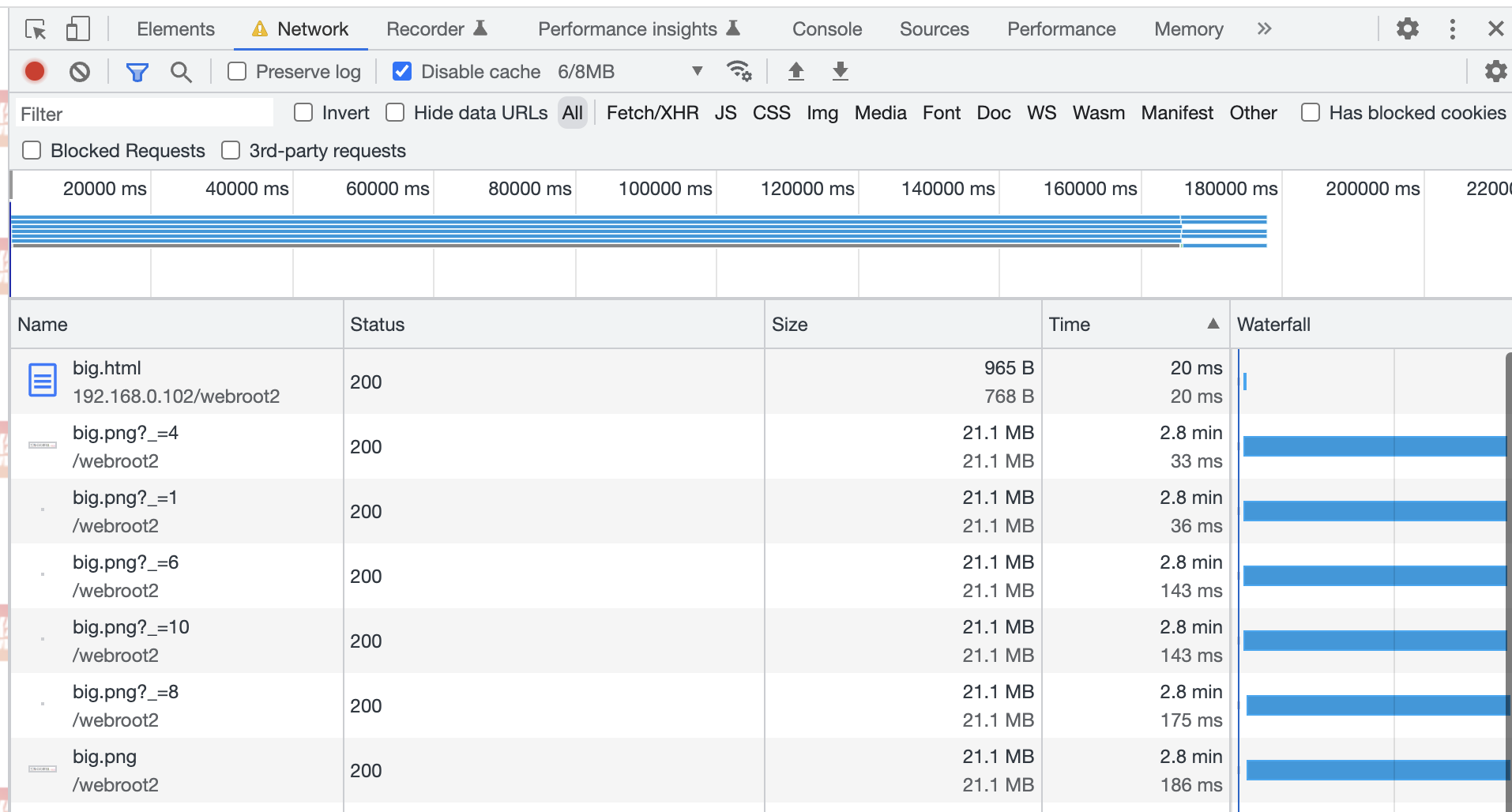Screen dimensions: 1512x812
Task: Click the Network tab warning icon
Action: point(260,29)
